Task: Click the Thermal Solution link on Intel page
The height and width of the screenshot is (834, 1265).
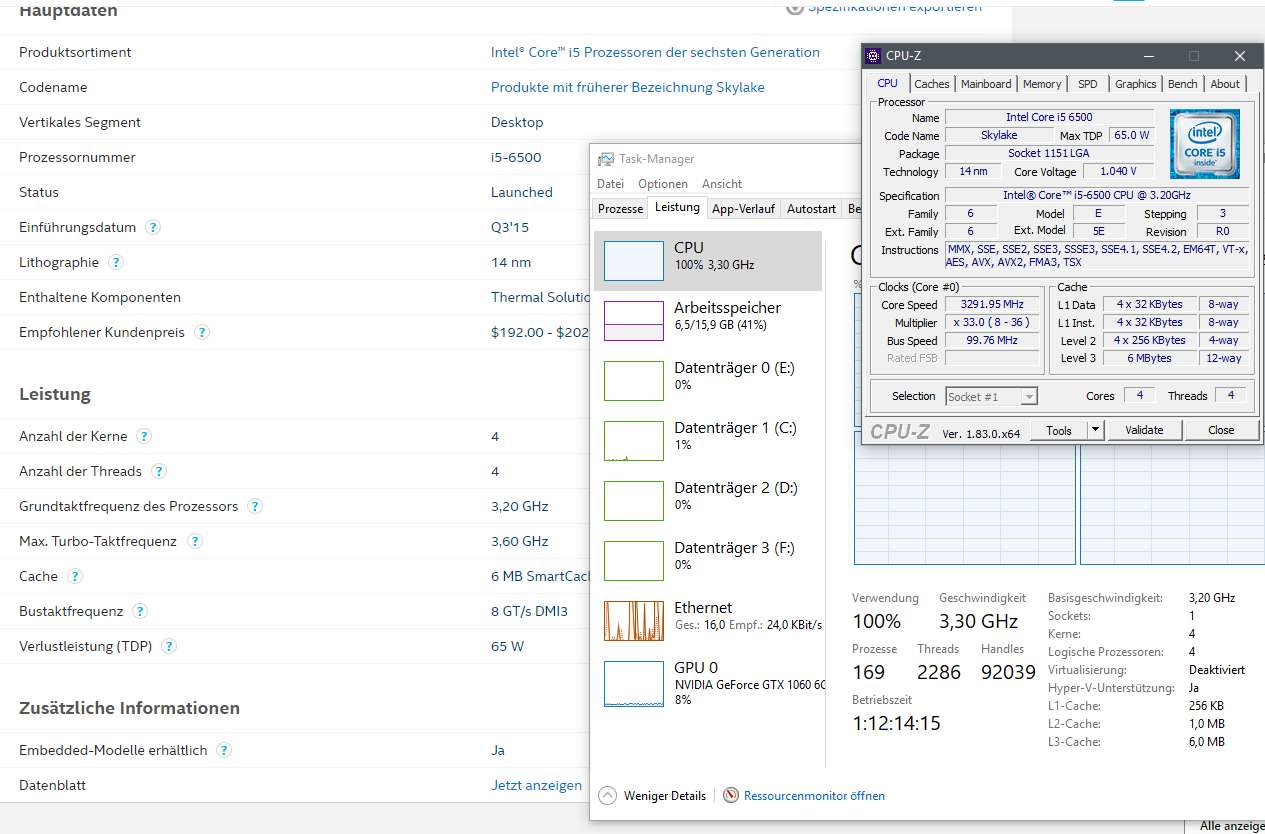Action: 540,297
